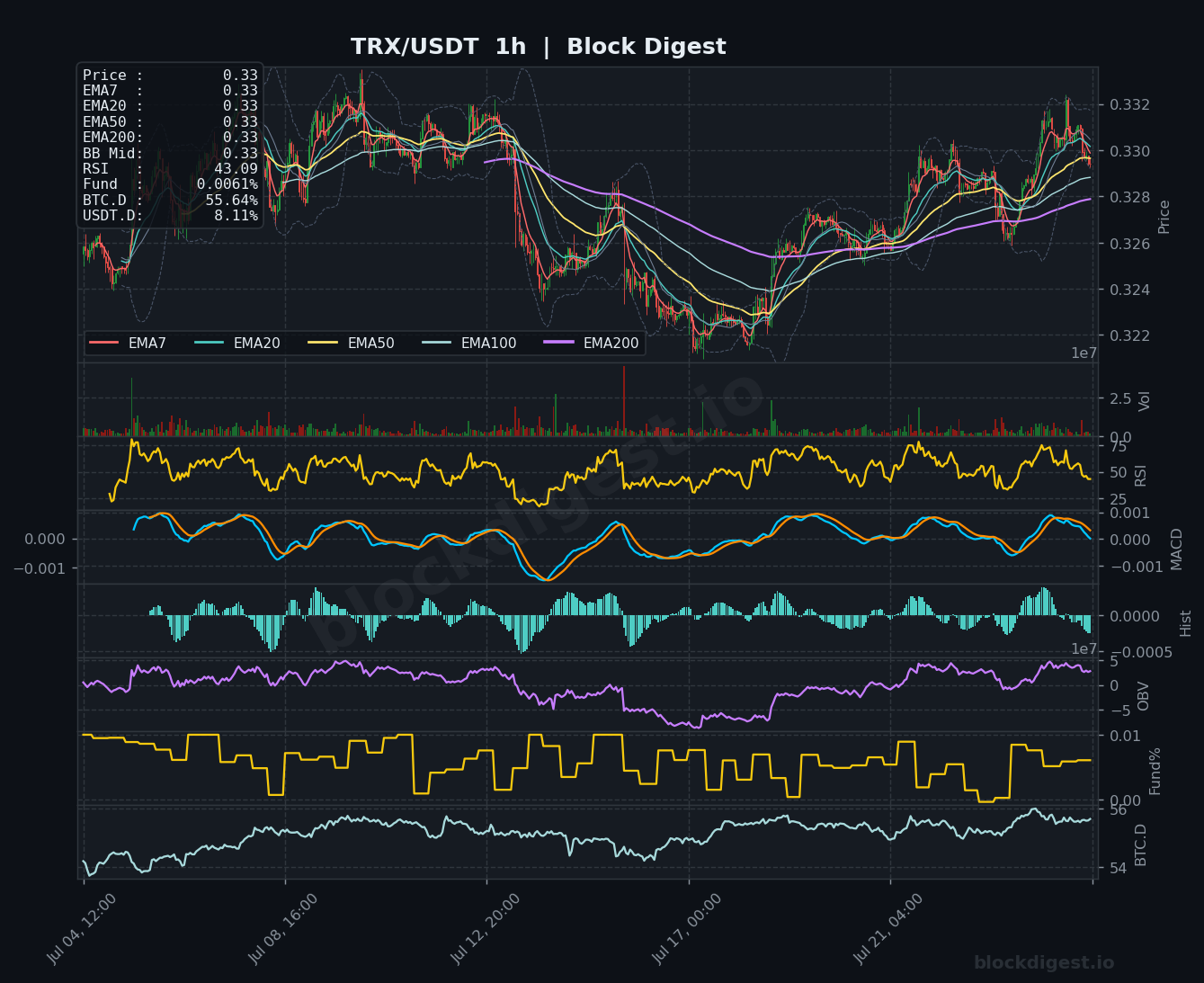Click the BTC.D axis label

point(1141,844)
